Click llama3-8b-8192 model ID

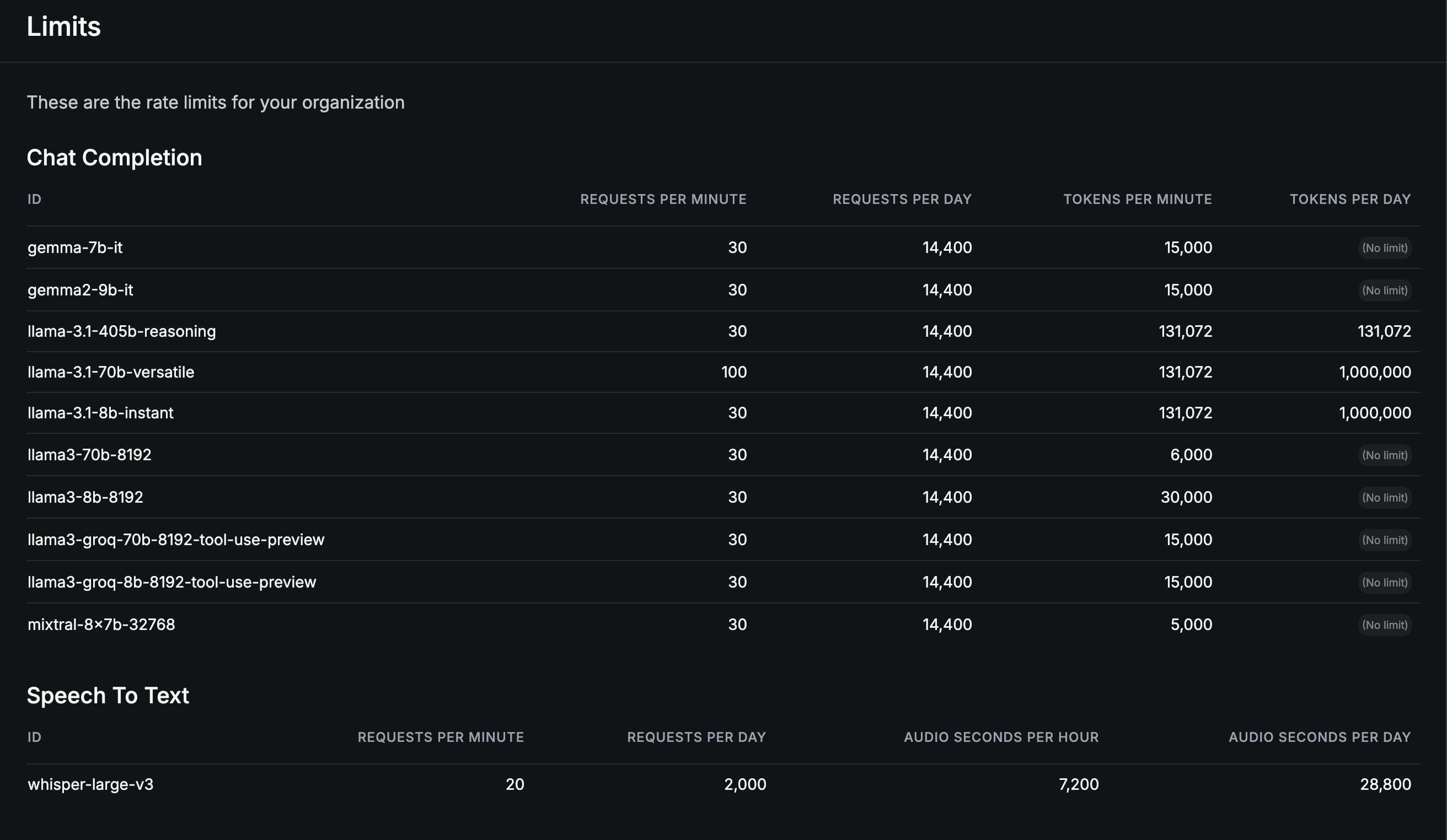[85, 497]
